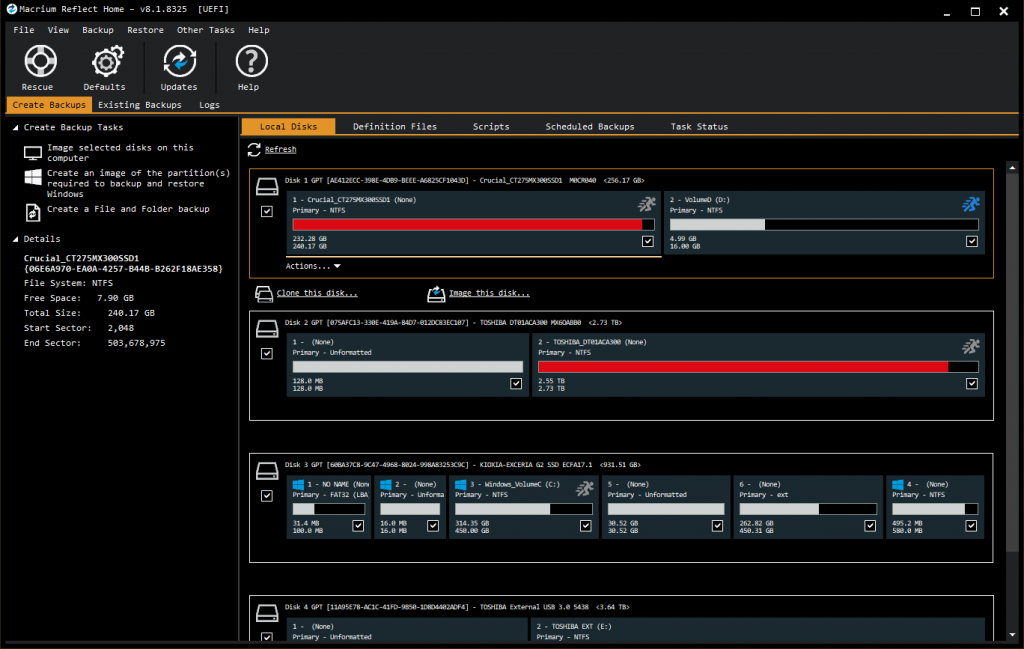
Task: Uncheck the 128.0 MB unformatted partition checkbox
Action: pos(516,383)
